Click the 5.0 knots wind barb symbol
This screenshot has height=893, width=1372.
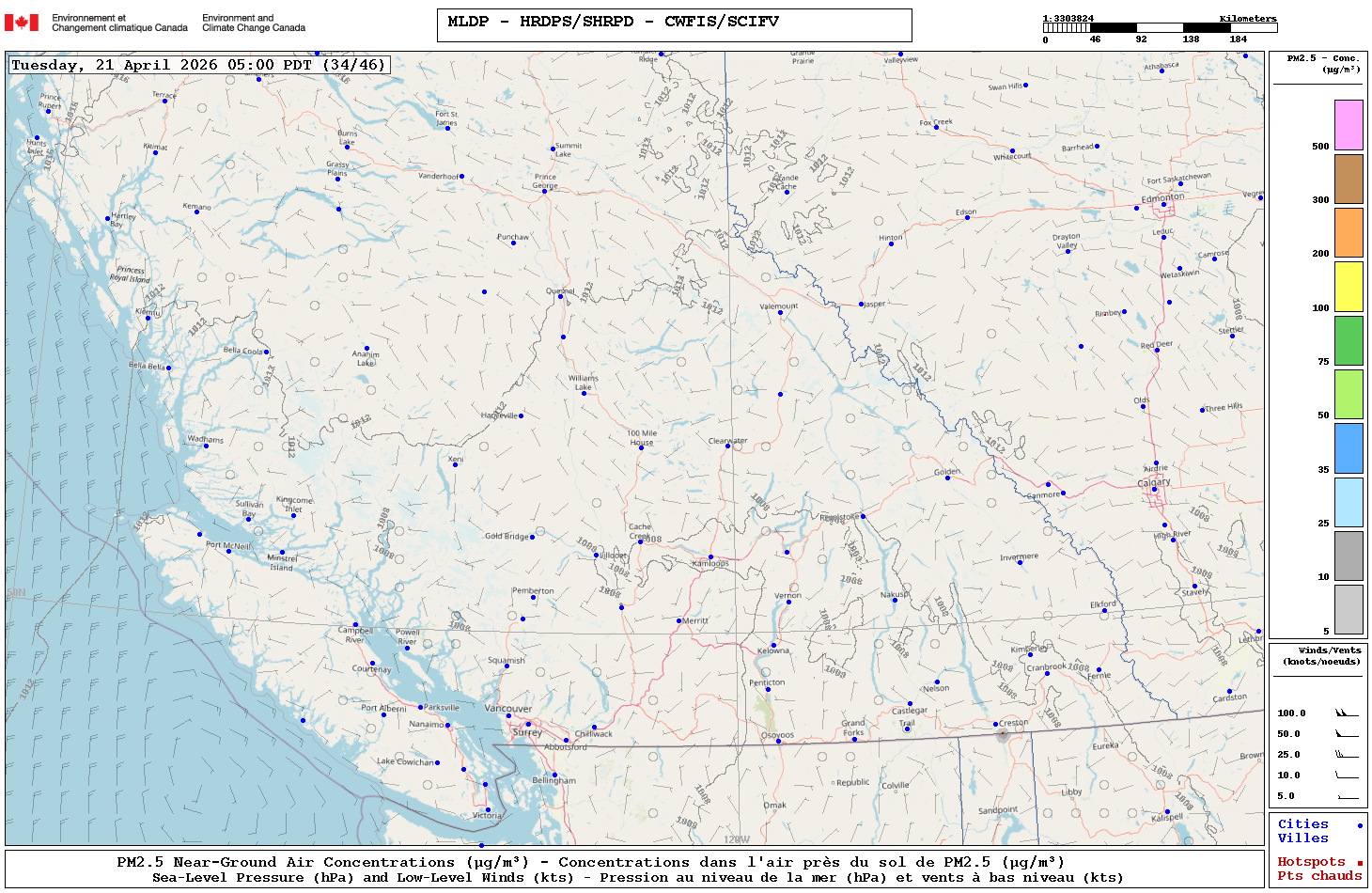click(1346, 796)
